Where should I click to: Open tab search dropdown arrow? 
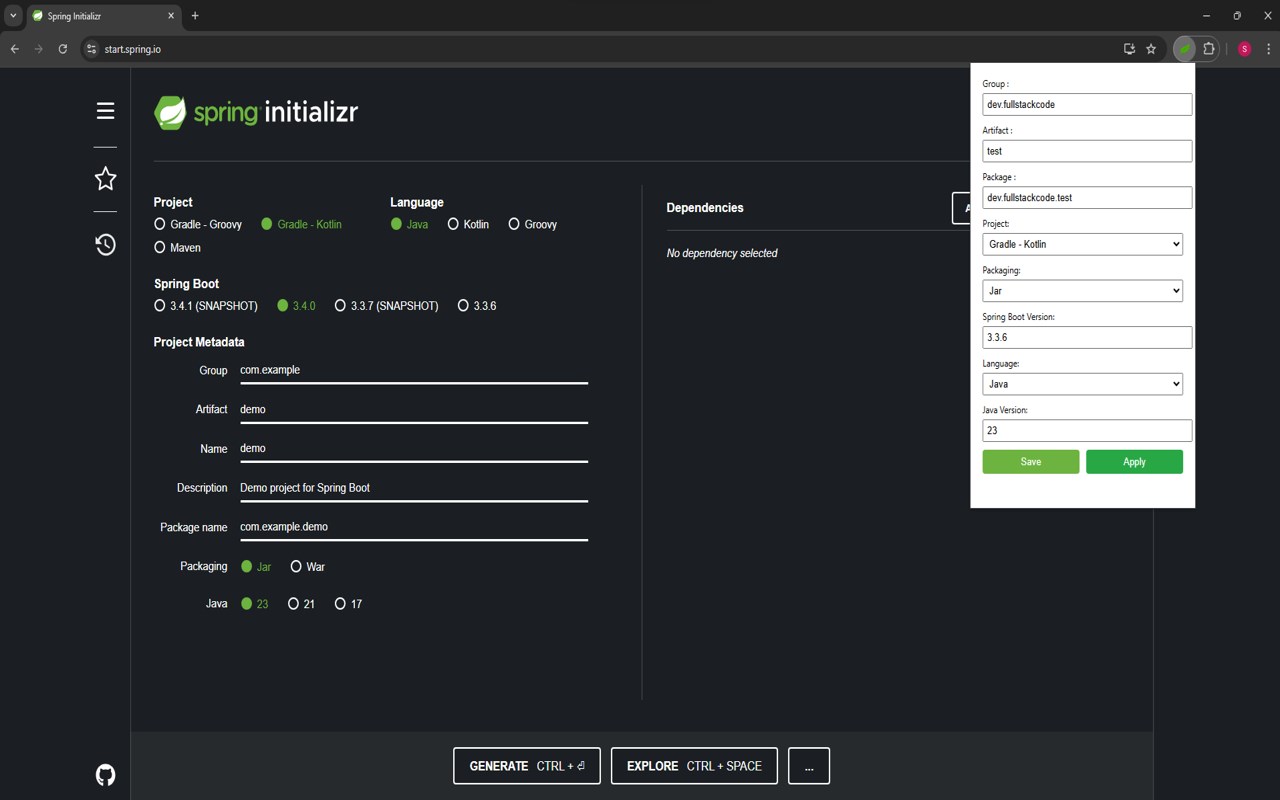coord(13,16)
